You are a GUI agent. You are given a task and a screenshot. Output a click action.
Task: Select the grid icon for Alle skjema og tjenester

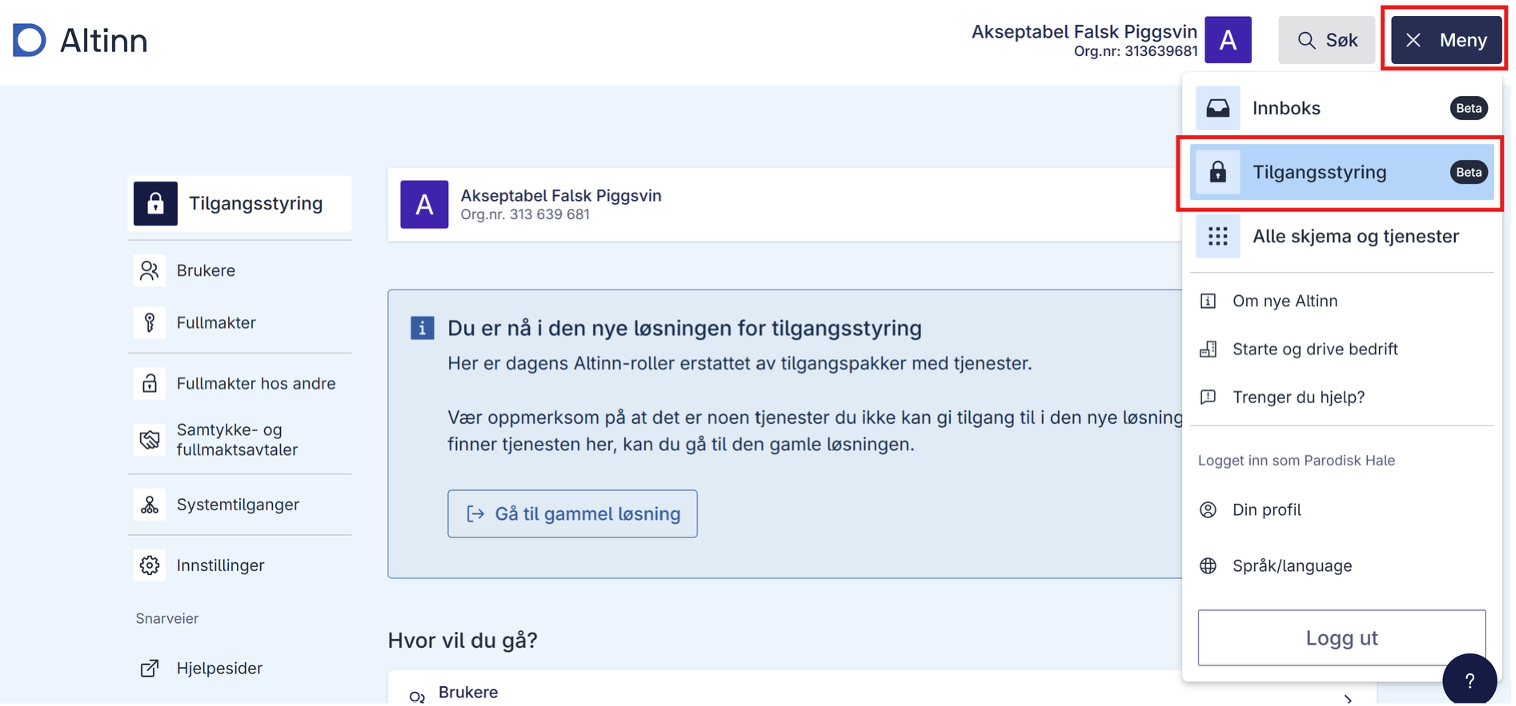1217,236
